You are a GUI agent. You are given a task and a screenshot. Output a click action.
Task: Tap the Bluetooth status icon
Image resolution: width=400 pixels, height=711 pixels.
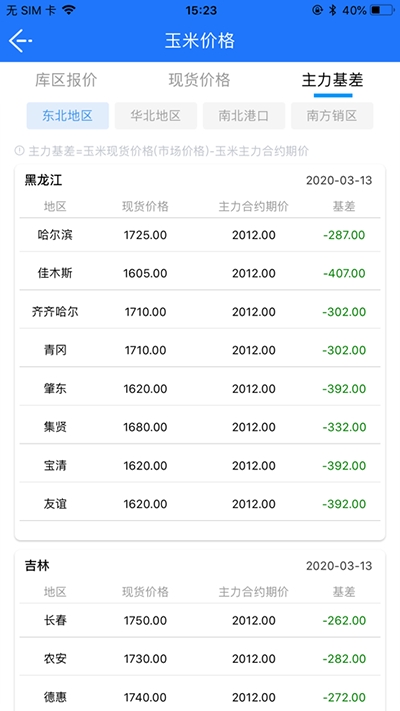332,10
